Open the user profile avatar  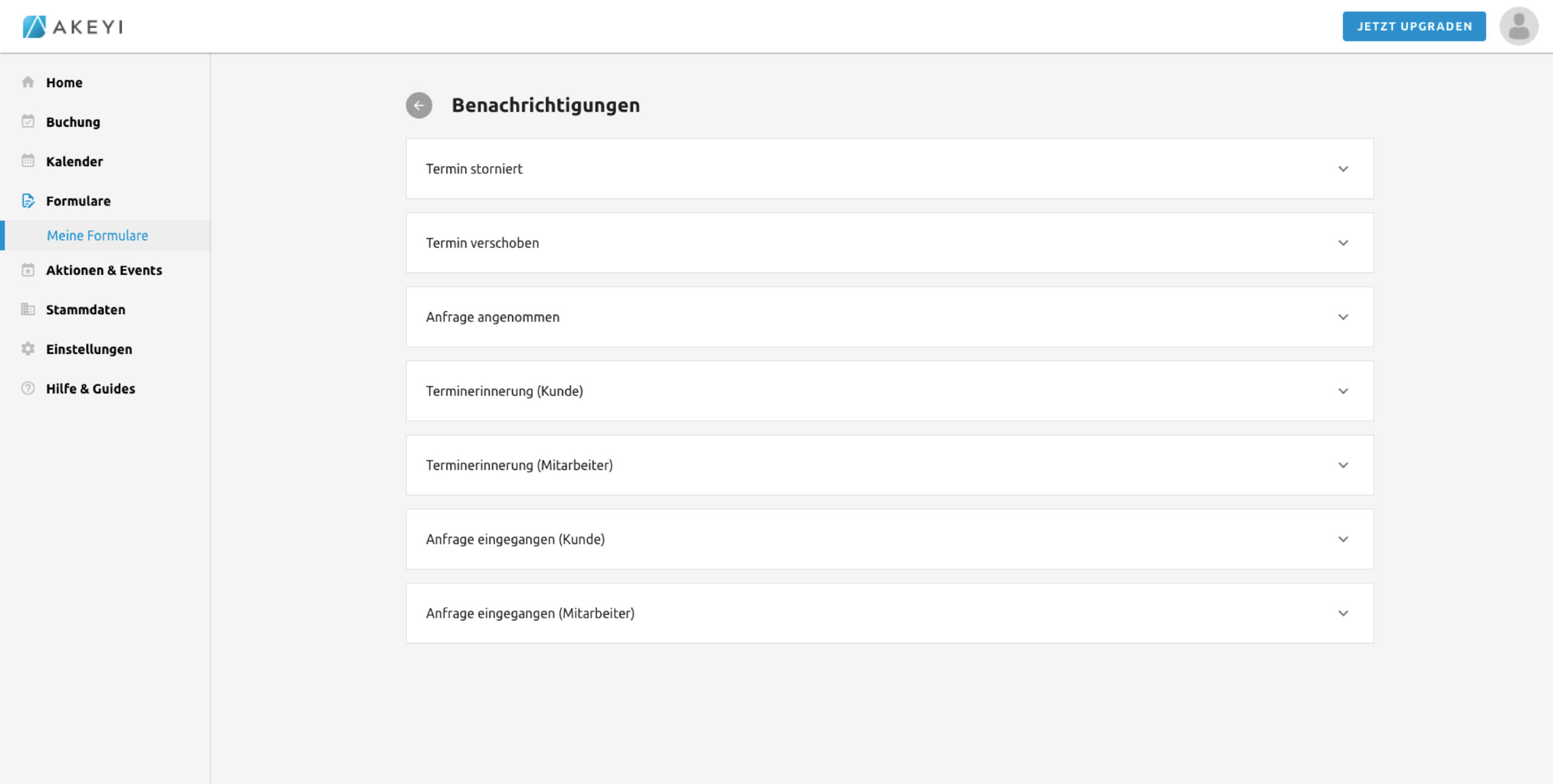click(1518, 27)
